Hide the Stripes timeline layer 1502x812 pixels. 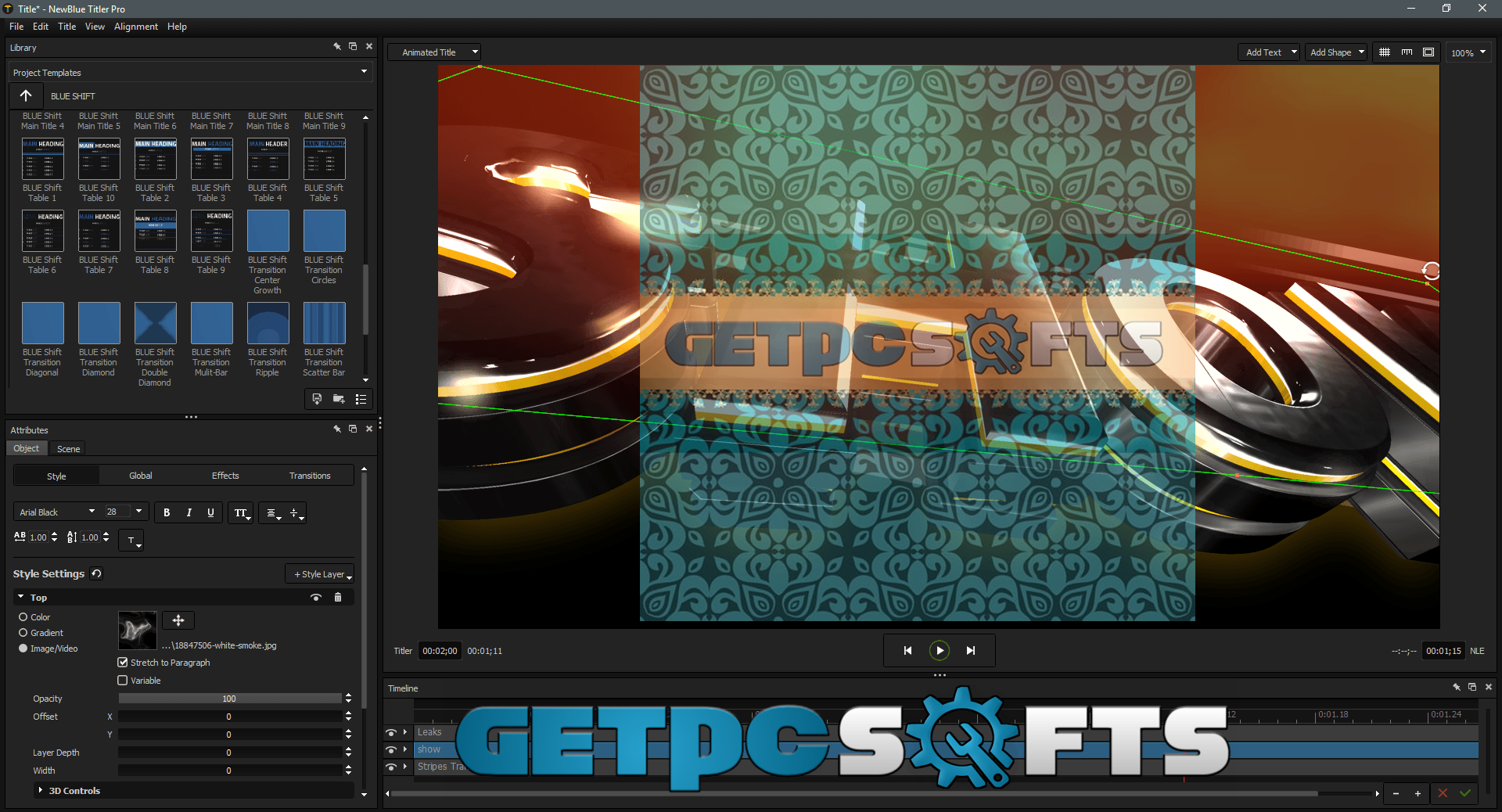pyautogui.click(x=391, y=767)
